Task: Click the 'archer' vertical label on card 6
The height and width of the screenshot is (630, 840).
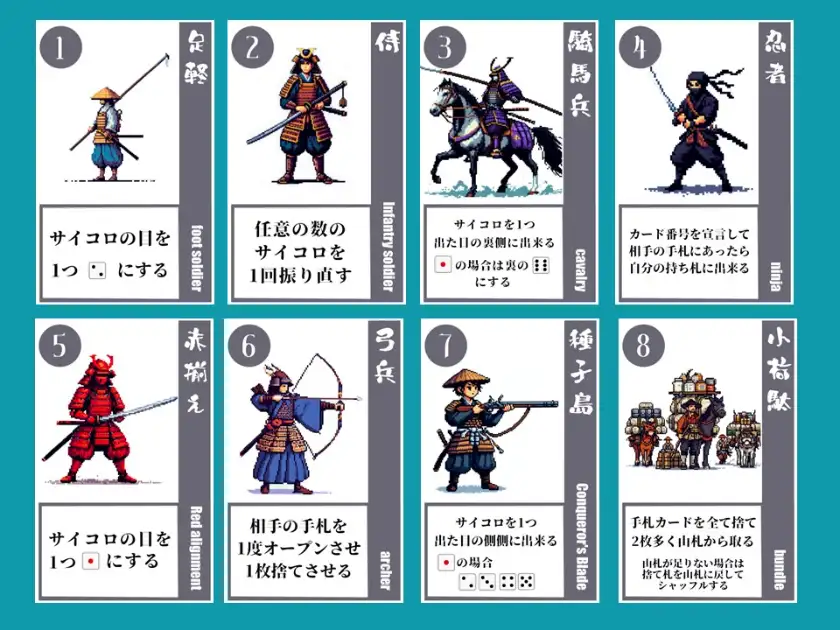Action: point(385,571)
